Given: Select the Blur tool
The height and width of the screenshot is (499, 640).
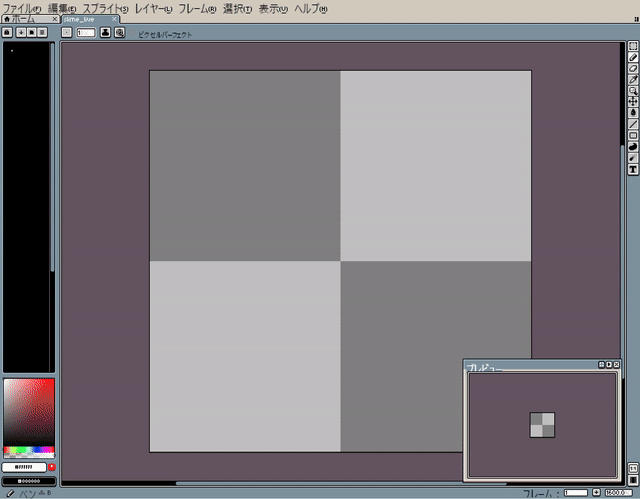Looking at the screenshot, I should (633, 158).
